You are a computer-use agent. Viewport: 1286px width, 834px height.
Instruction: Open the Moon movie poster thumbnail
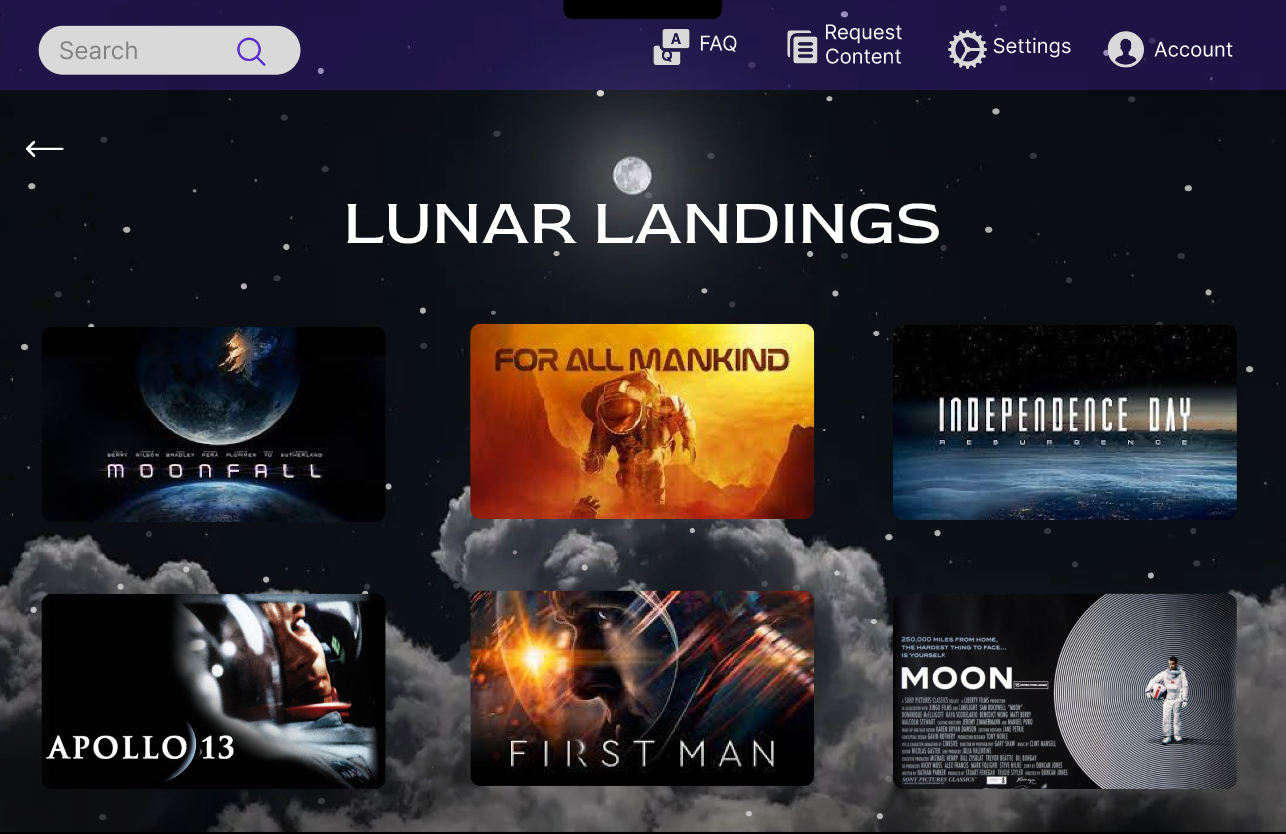(1065, 691)
